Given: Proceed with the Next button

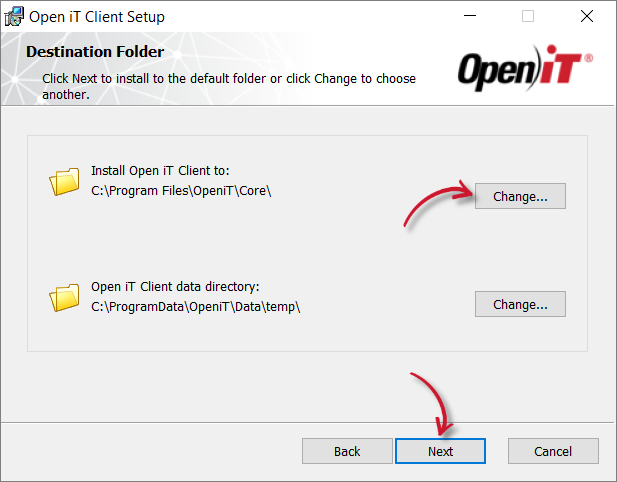Looking at the screenshot, I should pos(440,451).
